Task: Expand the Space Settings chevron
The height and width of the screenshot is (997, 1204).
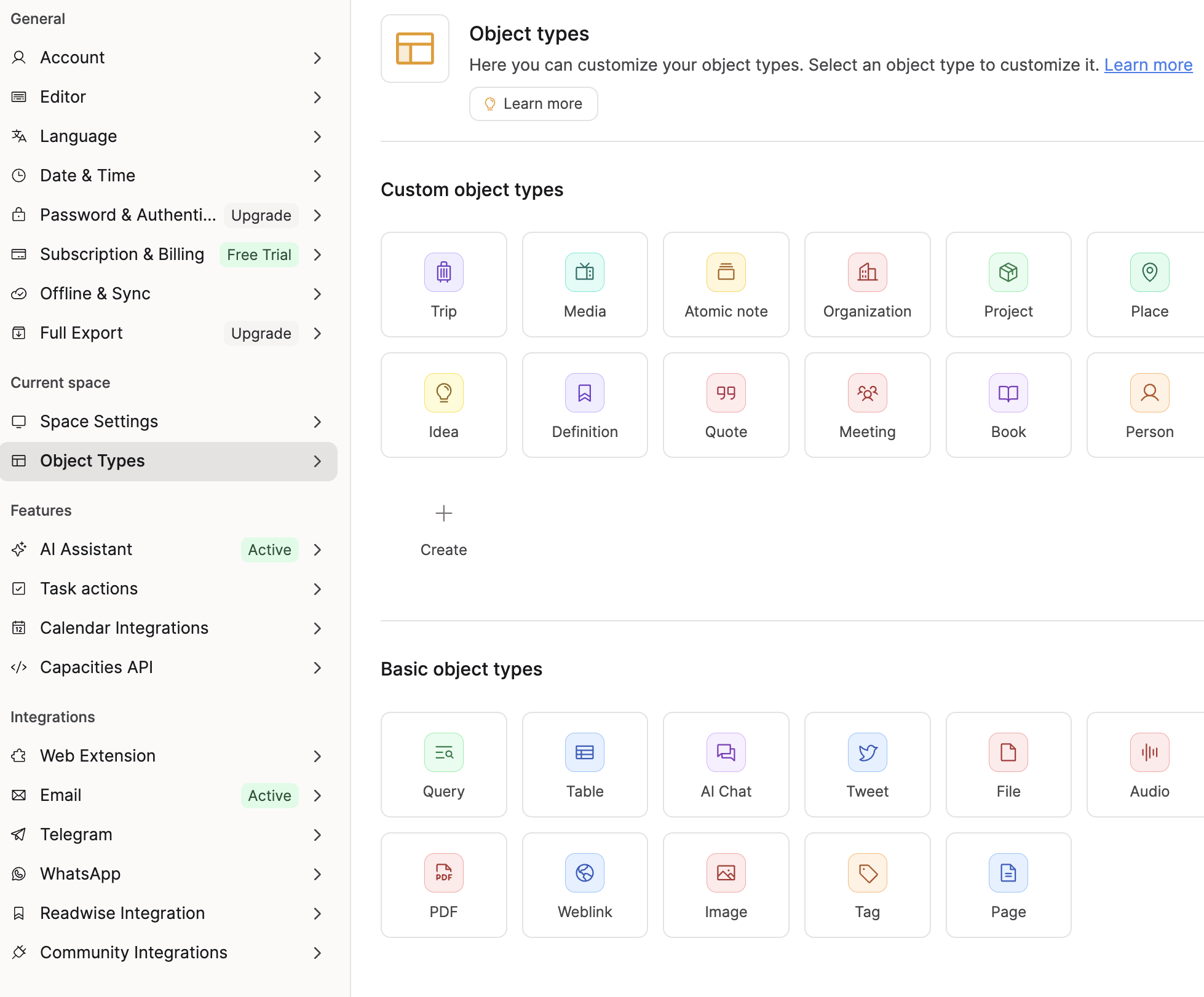Action: [x=317, y=422]
